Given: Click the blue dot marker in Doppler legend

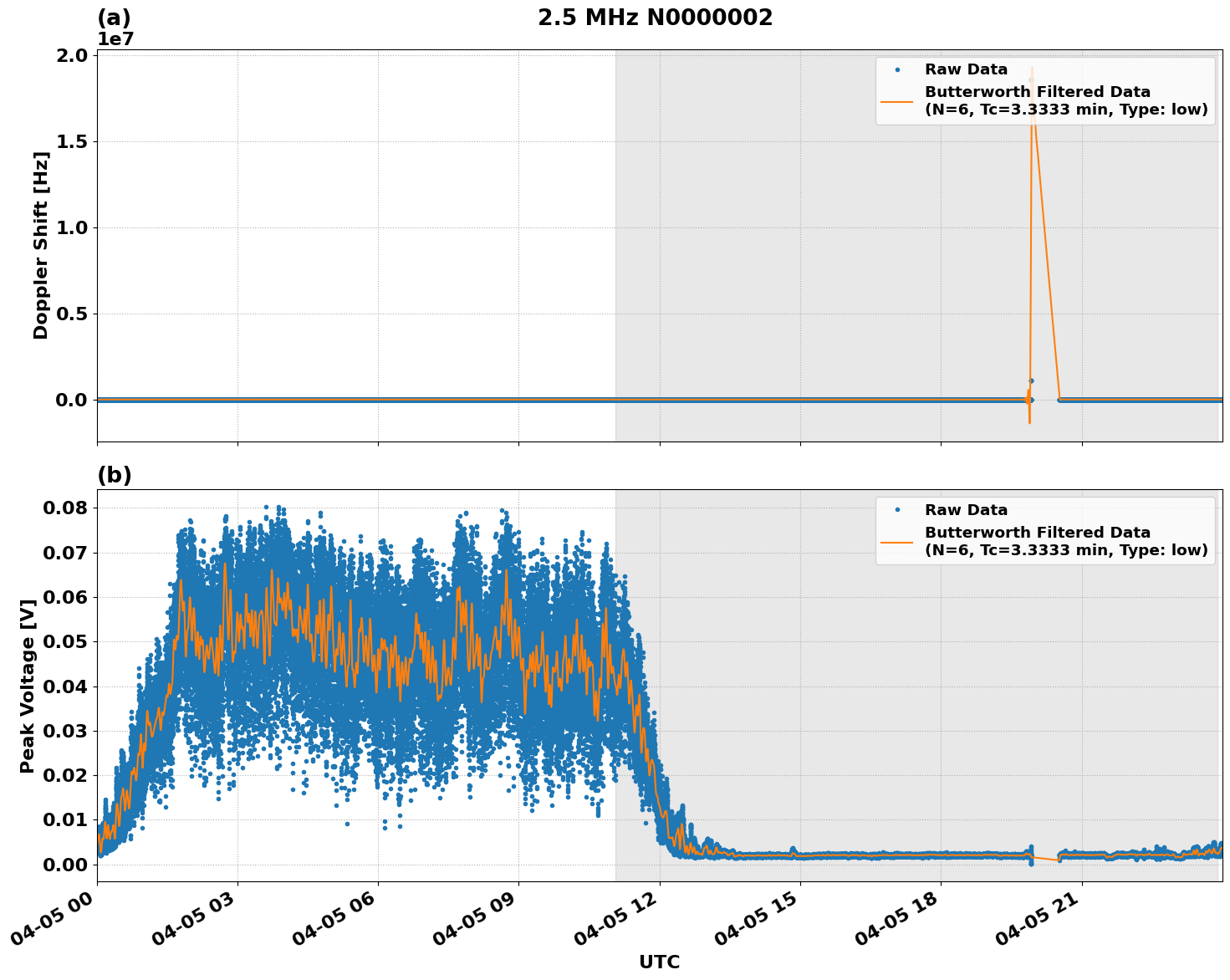Looking at the screenshot, I should point(897,69).
